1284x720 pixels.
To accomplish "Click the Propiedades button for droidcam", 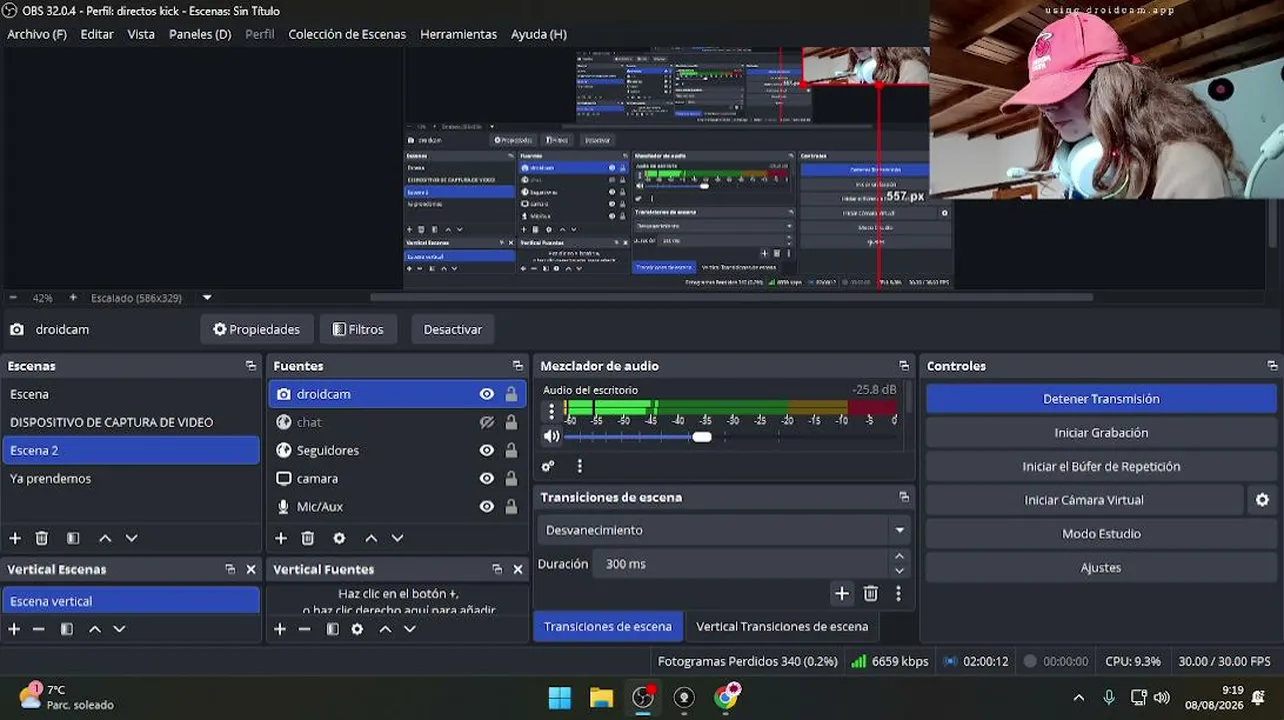I will [257, 329].
